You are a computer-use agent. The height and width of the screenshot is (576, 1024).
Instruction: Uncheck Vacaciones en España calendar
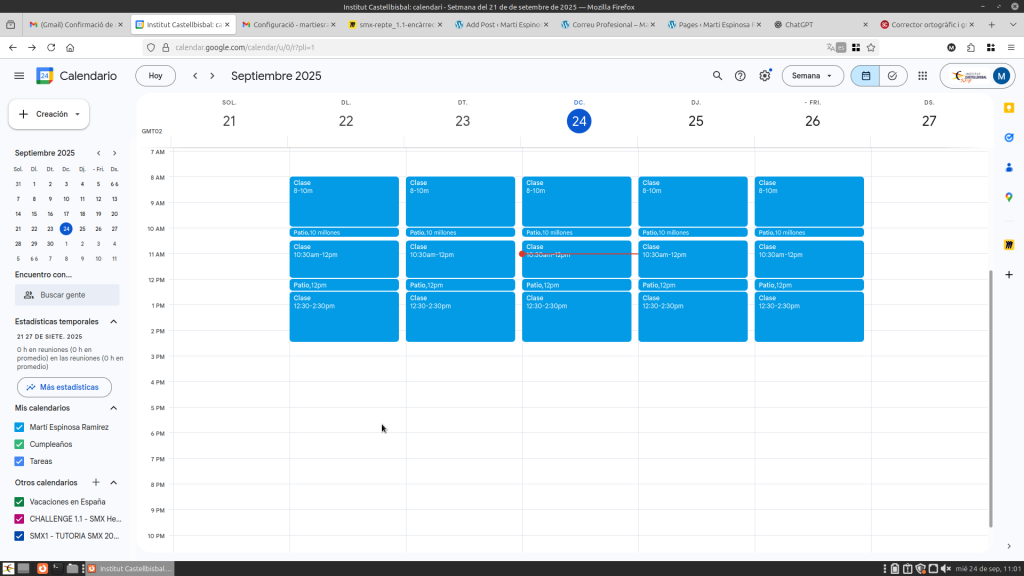19,502
